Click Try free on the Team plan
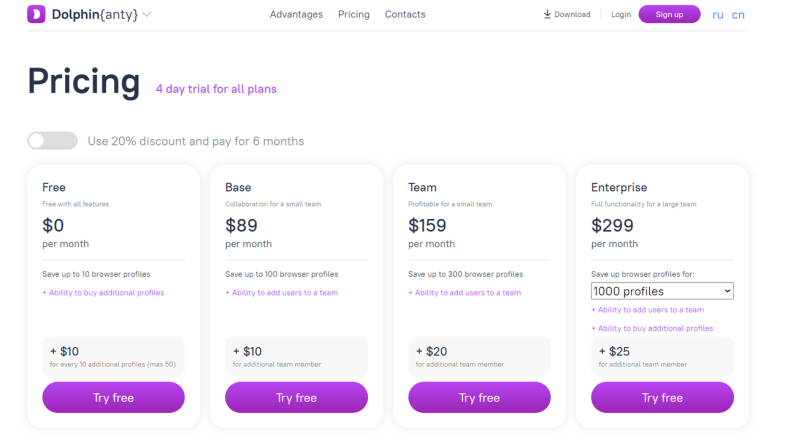The height and width of the screenshot is (443, 785). coord(479,397)
